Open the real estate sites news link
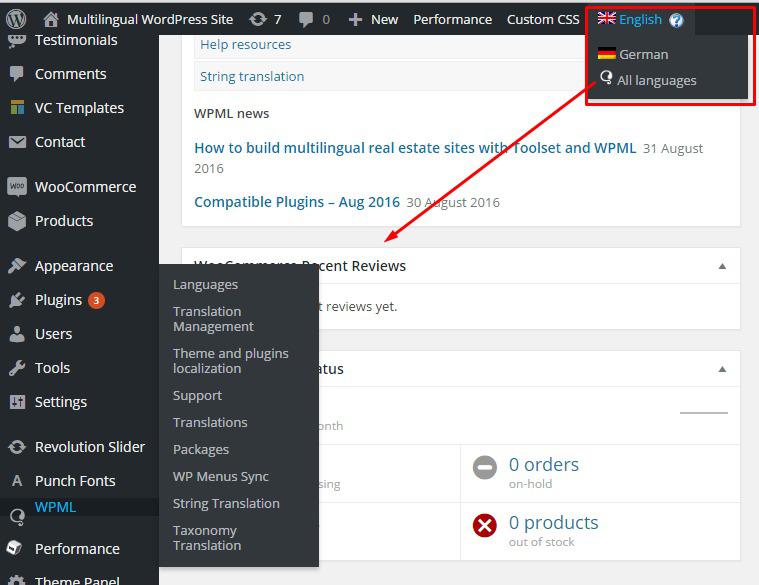Image resolution: width=759 pixels, height=585 pixels. pos(415,148)
